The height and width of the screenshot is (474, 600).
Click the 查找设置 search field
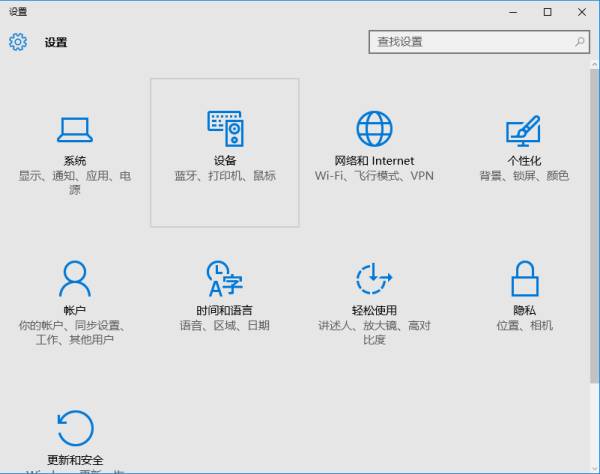479,42
